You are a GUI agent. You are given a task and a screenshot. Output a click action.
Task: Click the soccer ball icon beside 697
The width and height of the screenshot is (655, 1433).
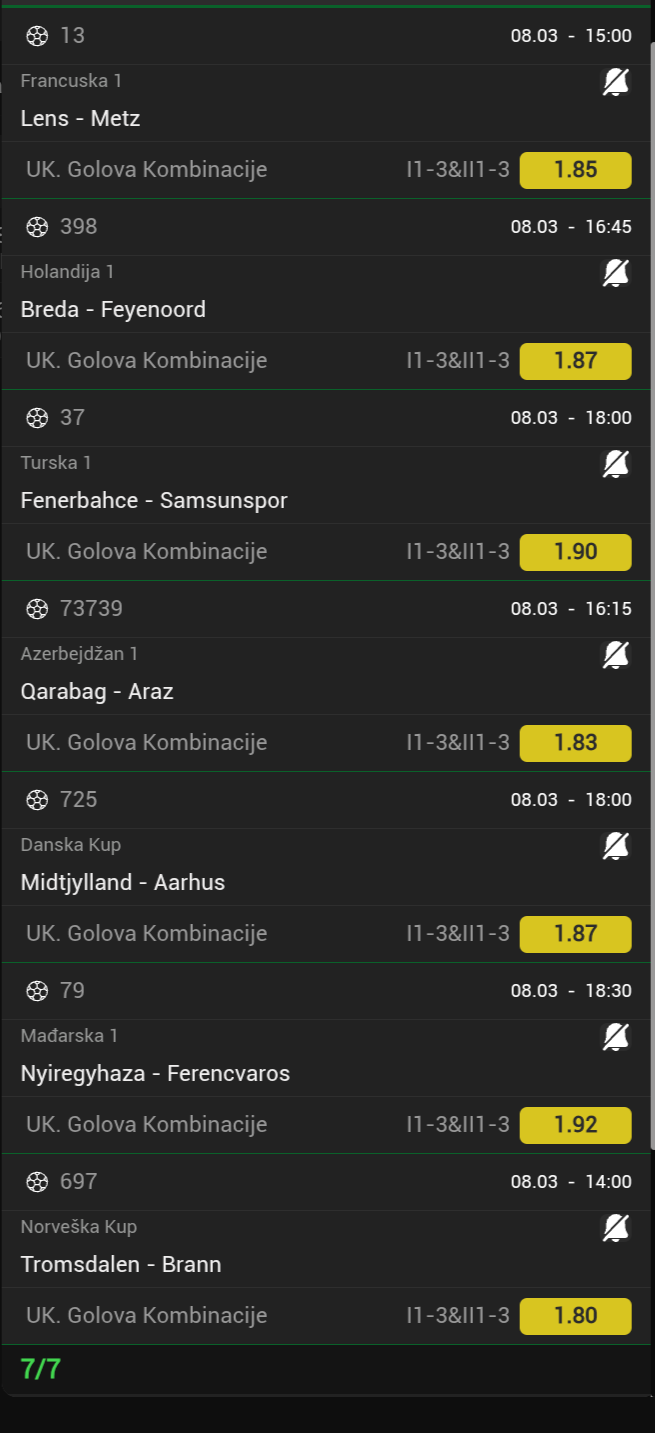click(x=37, y=1182)
